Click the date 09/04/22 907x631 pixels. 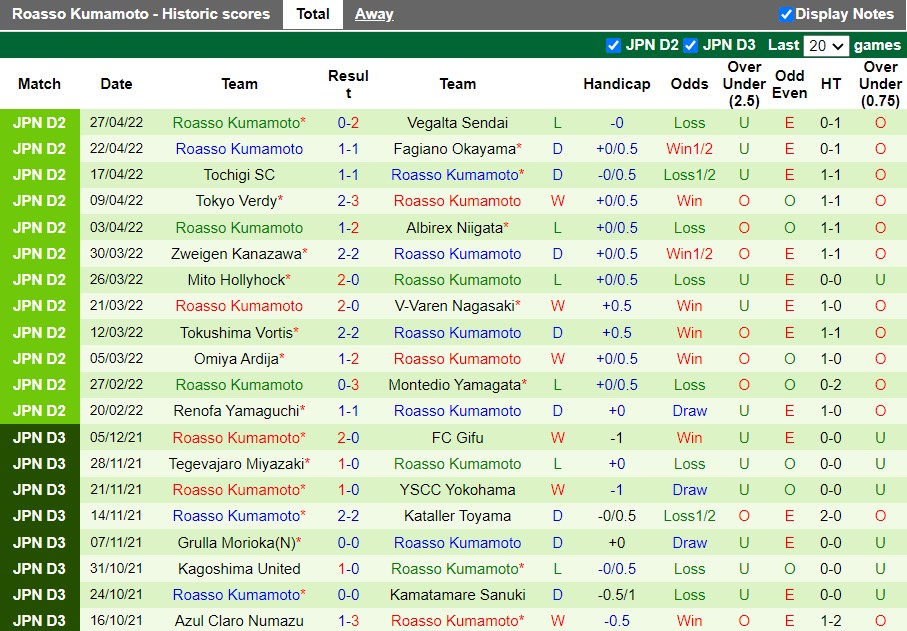point(116,201)
